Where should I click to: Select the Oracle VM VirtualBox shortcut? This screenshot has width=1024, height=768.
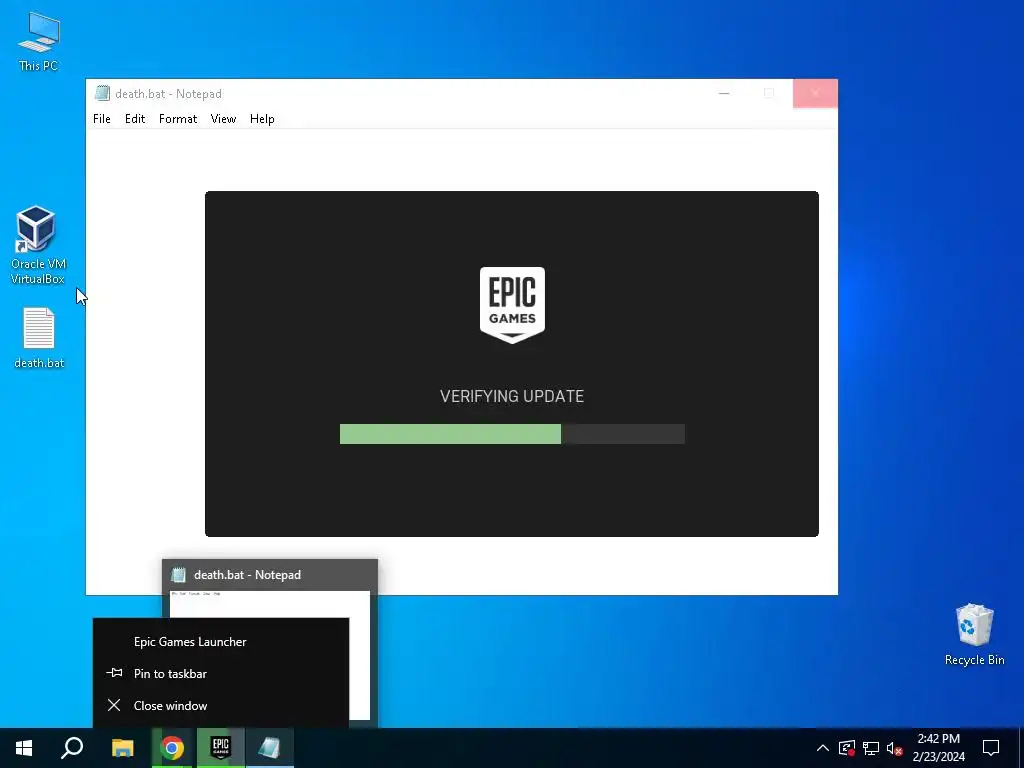pos(38,245)
